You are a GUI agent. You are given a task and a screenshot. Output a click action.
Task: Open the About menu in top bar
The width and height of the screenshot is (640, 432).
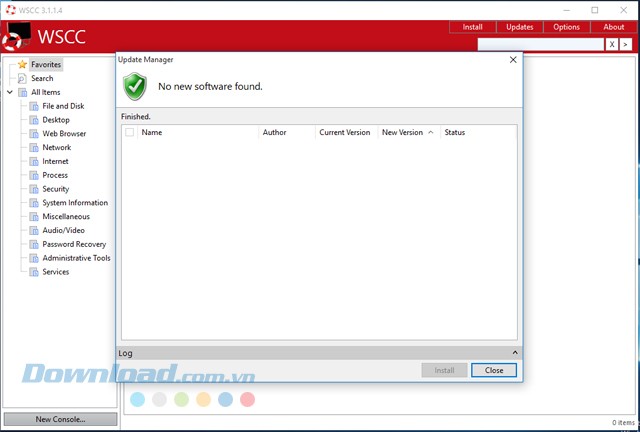tap(614, 27)
